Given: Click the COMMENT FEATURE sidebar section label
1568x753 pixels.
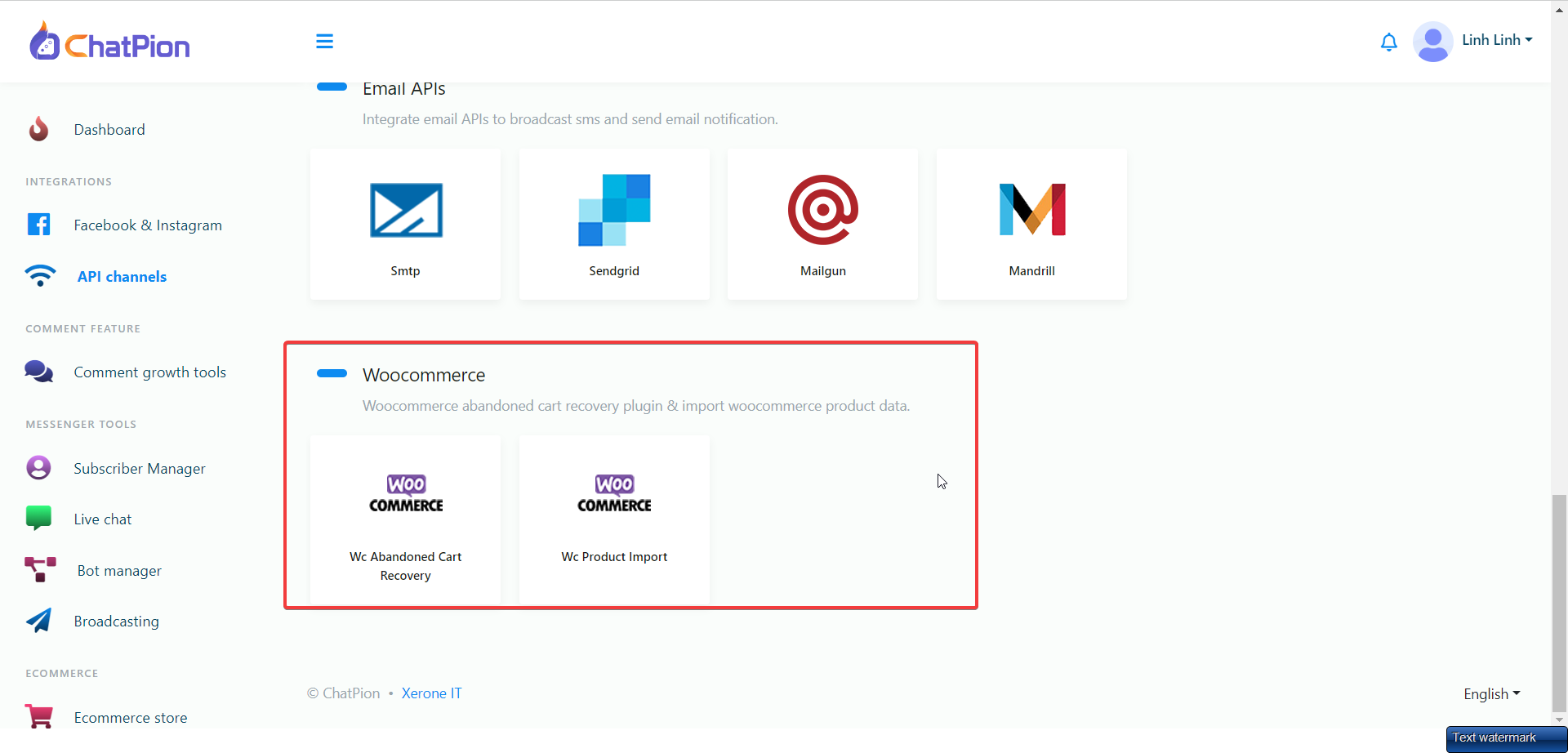Looking at the screenshot, I should [x=82, y=329].
